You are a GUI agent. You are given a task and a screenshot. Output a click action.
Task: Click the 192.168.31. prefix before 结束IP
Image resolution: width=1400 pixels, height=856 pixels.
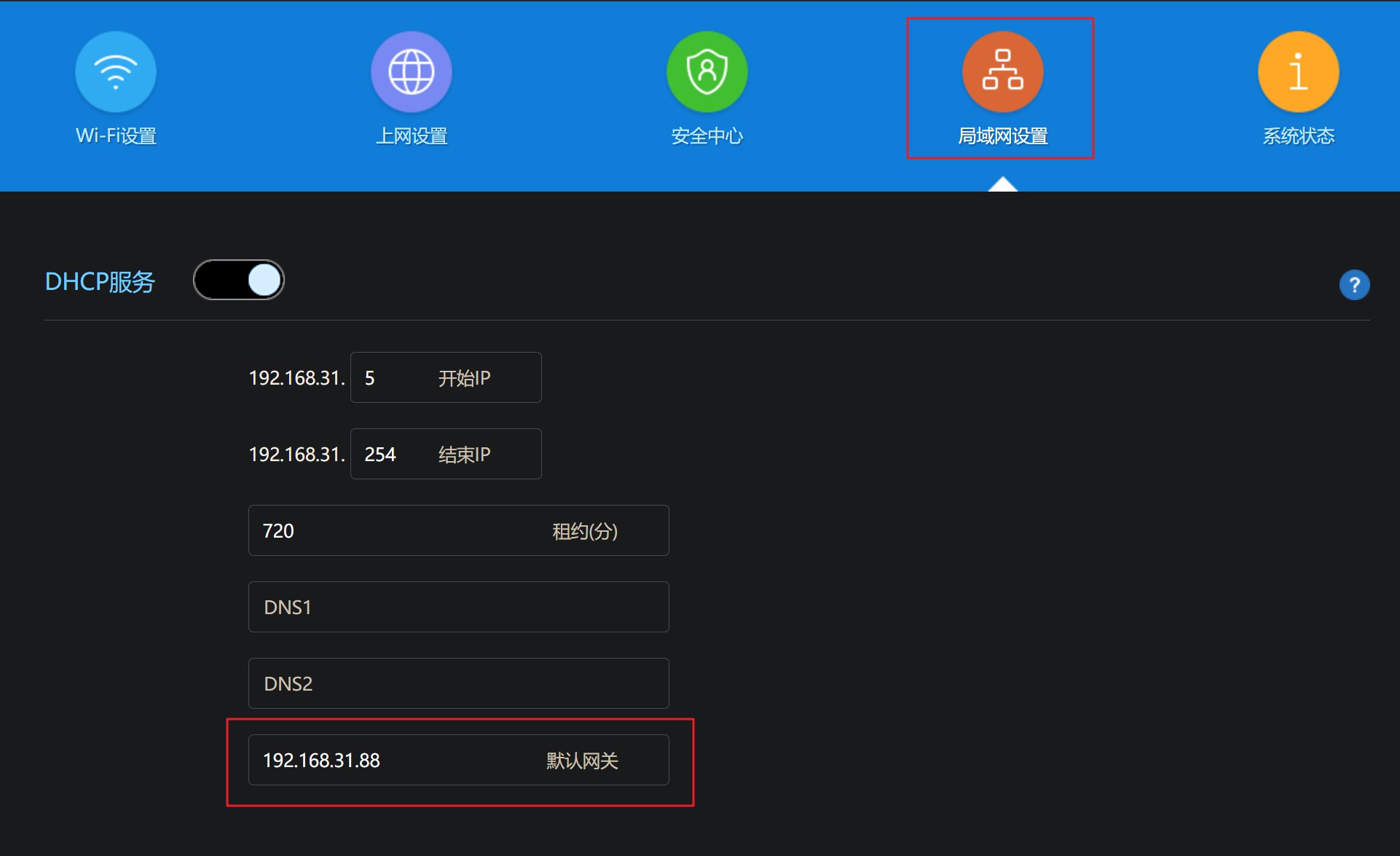297,455
